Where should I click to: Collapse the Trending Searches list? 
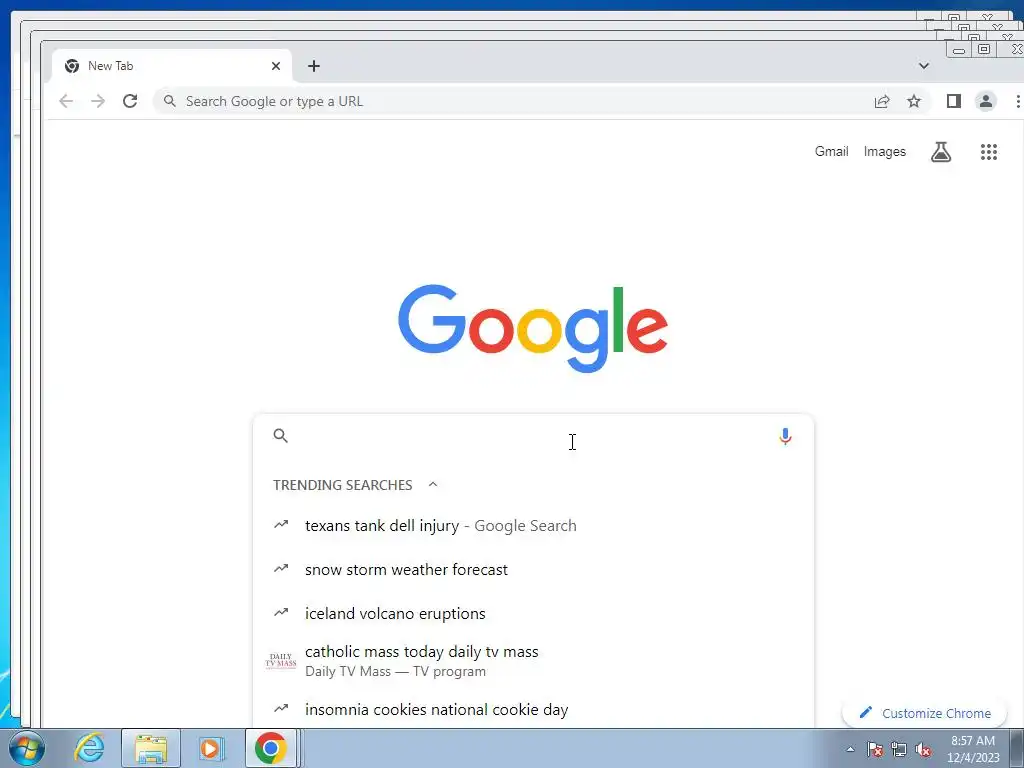[432, 485]
